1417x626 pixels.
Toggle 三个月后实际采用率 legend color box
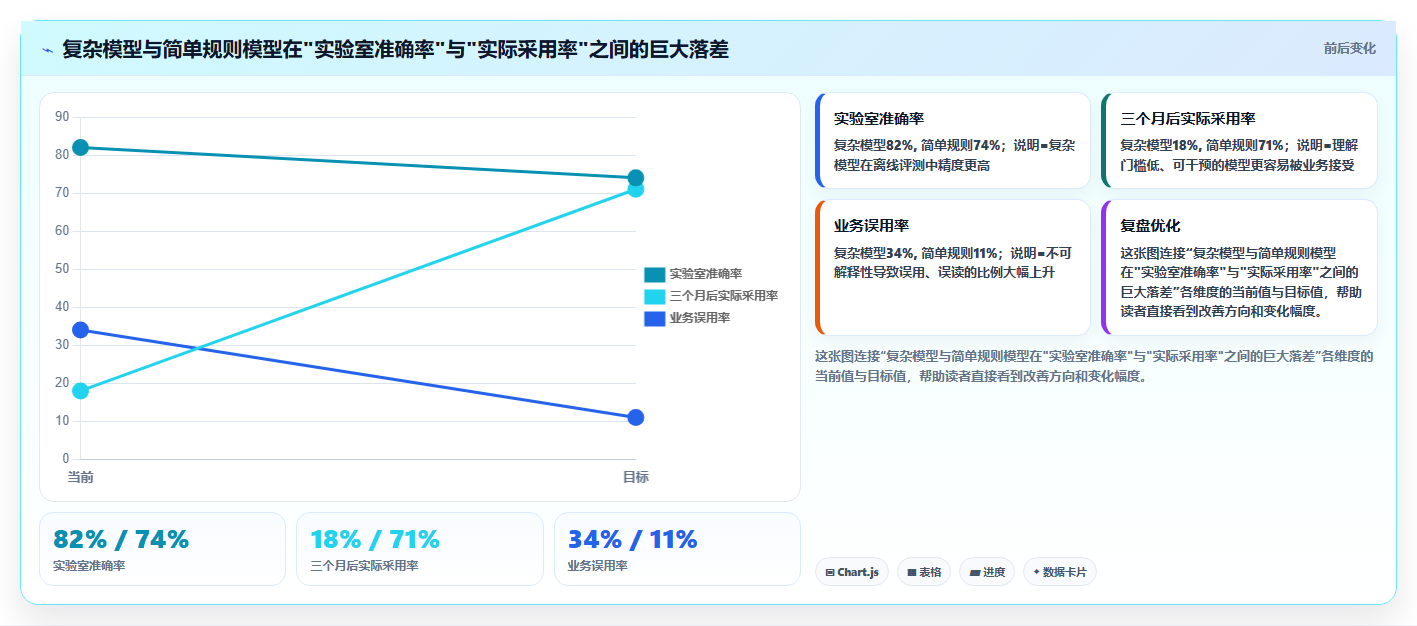(655, 296)
